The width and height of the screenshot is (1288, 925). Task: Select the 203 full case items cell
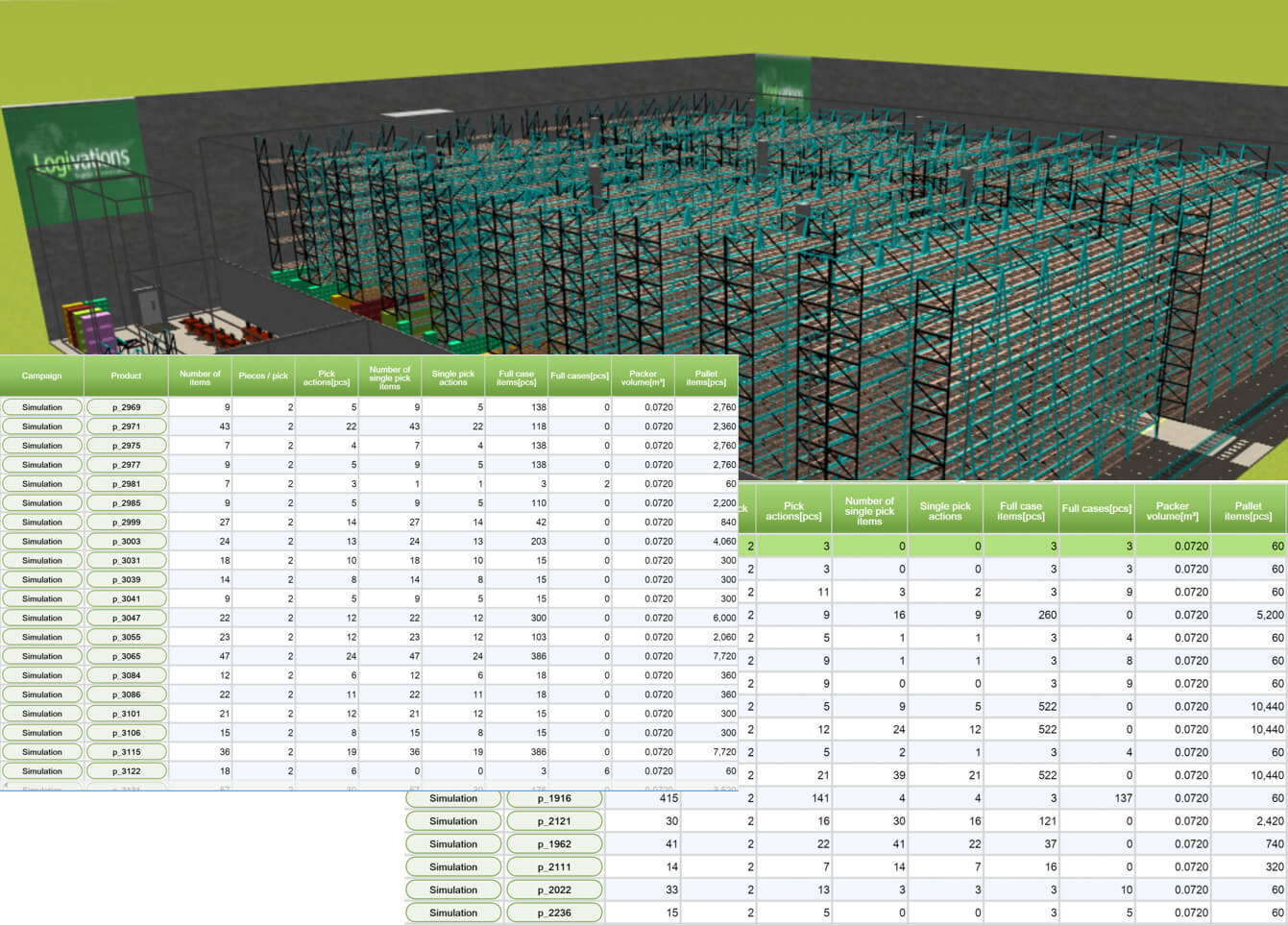coord(517,542)
